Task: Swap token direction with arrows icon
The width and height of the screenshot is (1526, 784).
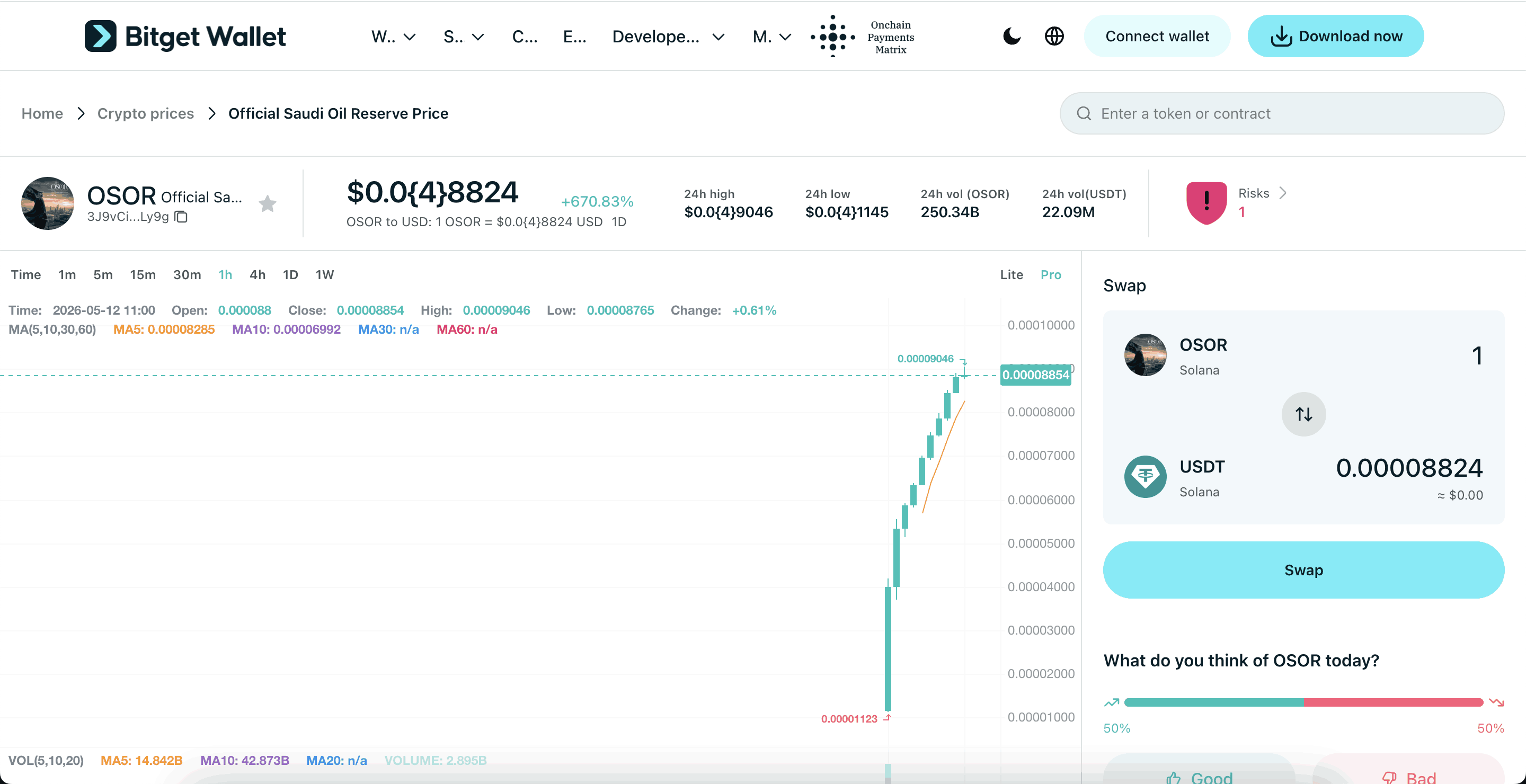Action: [1303, 414]
